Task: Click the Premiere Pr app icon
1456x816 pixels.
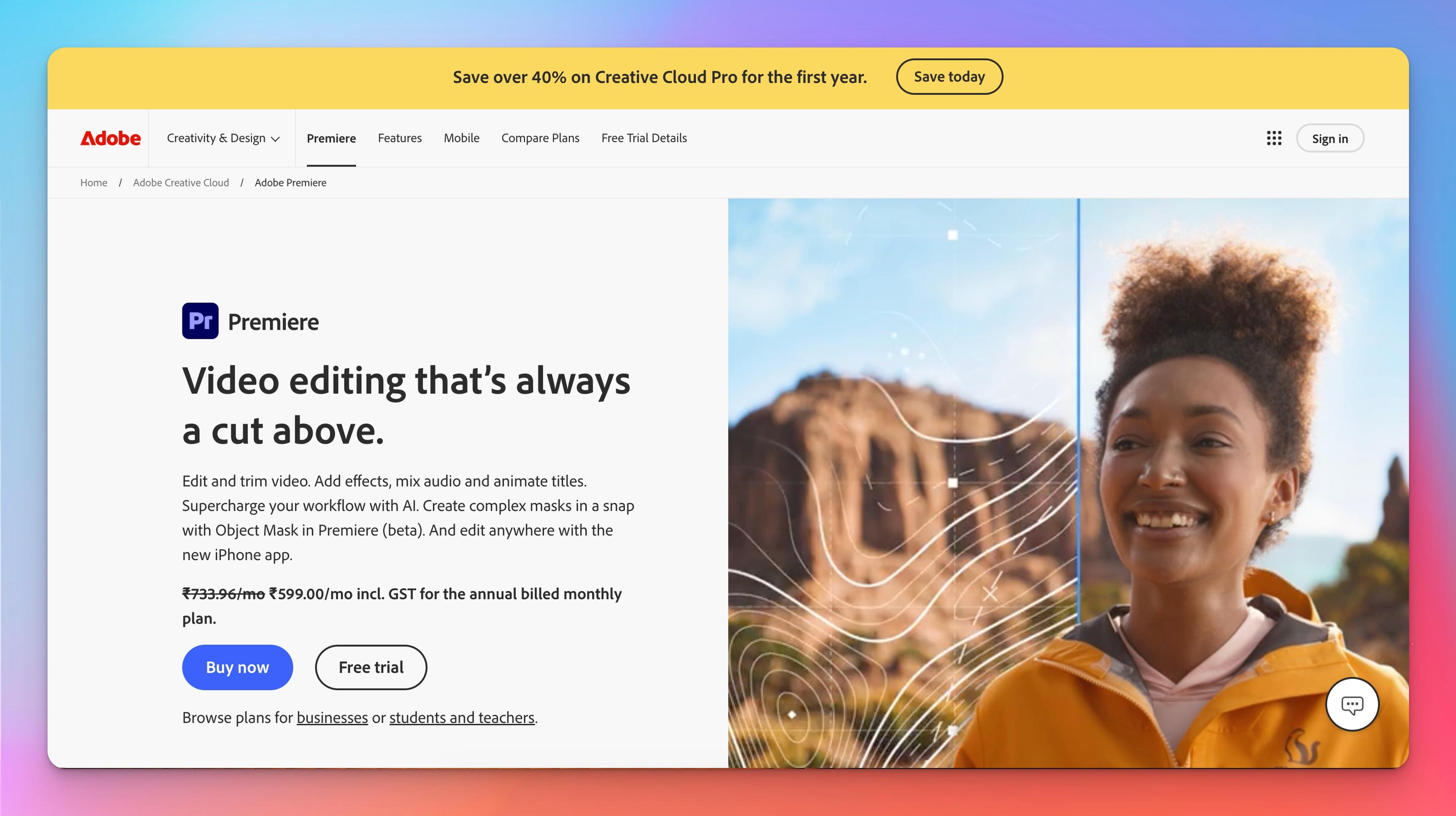Action: click(200, 321)
